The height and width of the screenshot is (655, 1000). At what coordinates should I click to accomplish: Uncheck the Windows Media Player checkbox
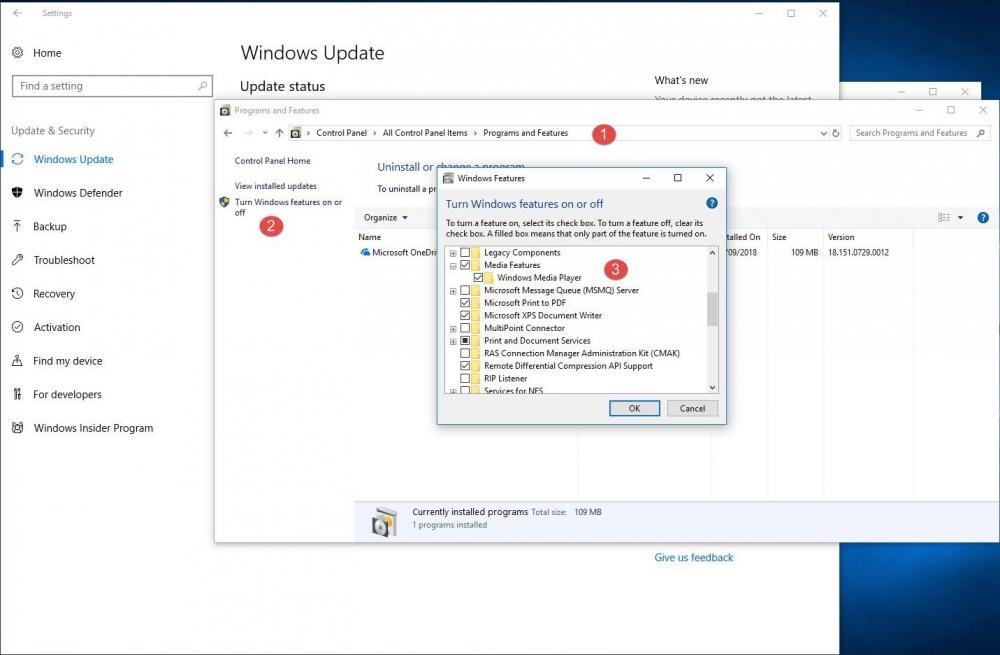(x=478, y=277)
